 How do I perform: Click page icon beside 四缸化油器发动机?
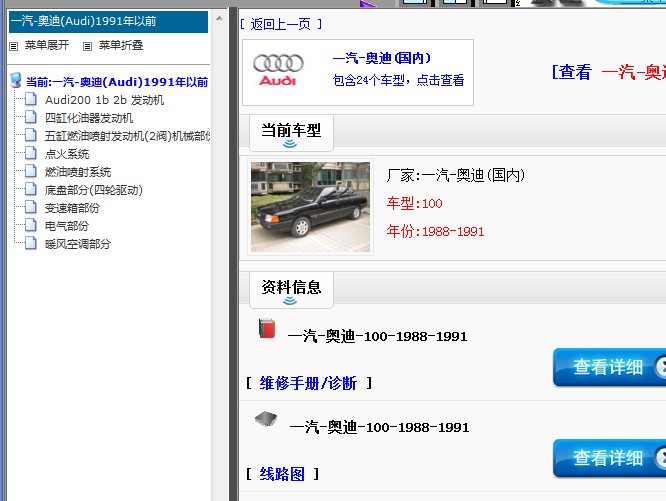pos(31,117)
